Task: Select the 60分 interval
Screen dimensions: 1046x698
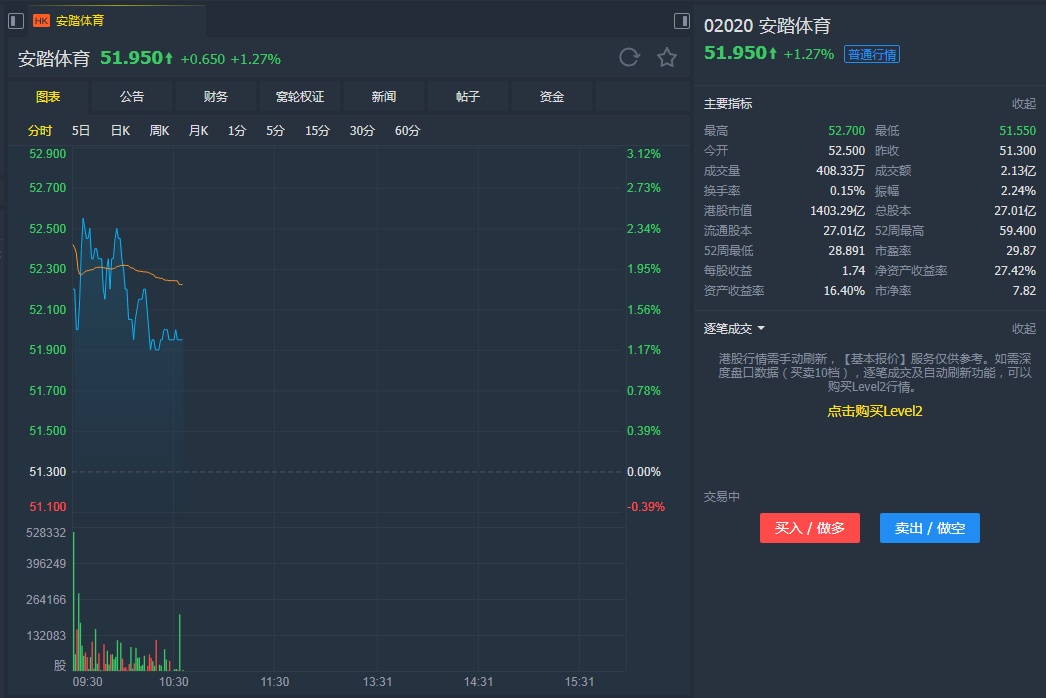Action: [408, 131]
